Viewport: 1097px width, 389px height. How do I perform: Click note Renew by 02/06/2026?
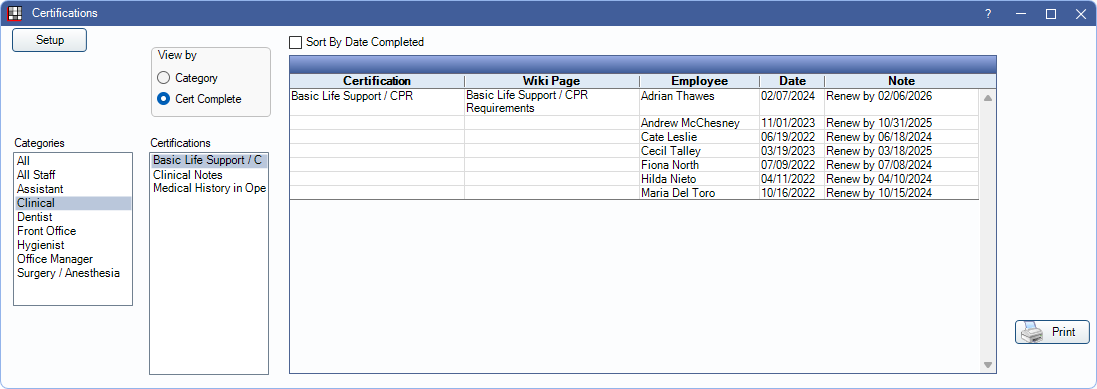pos(902,102)
